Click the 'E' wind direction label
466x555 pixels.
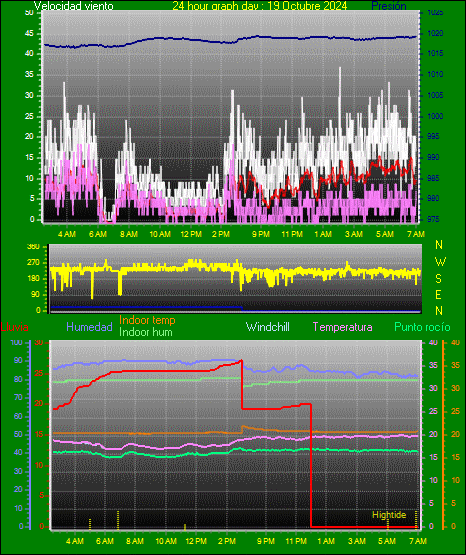438,295
